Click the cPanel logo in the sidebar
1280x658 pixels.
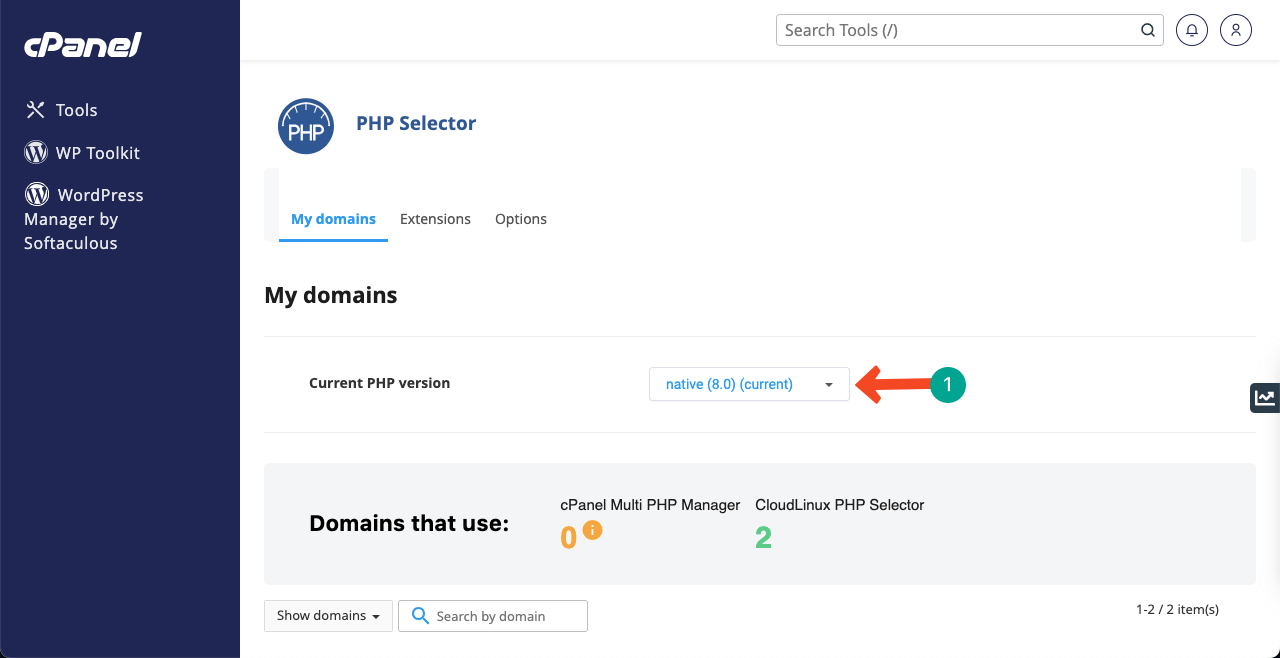coord(83,45)
